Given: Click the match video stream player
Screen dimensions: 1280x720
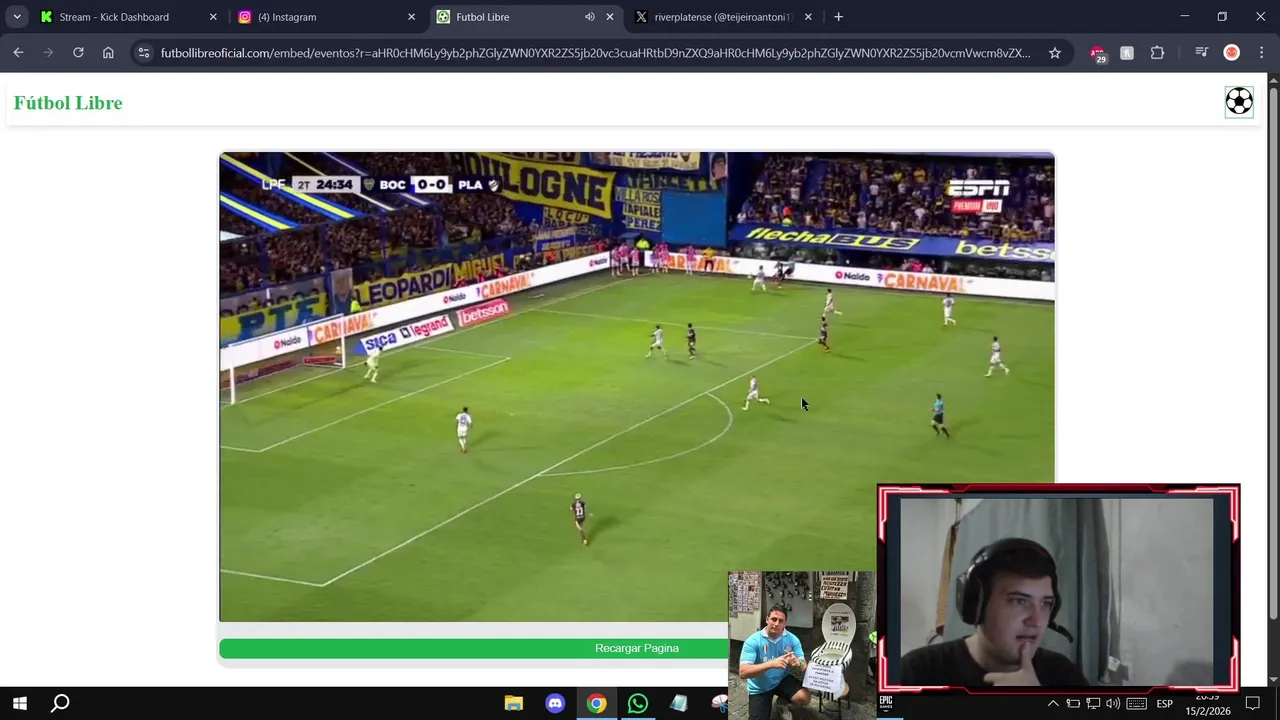Looking at the screenshot, I should point(637,387).
